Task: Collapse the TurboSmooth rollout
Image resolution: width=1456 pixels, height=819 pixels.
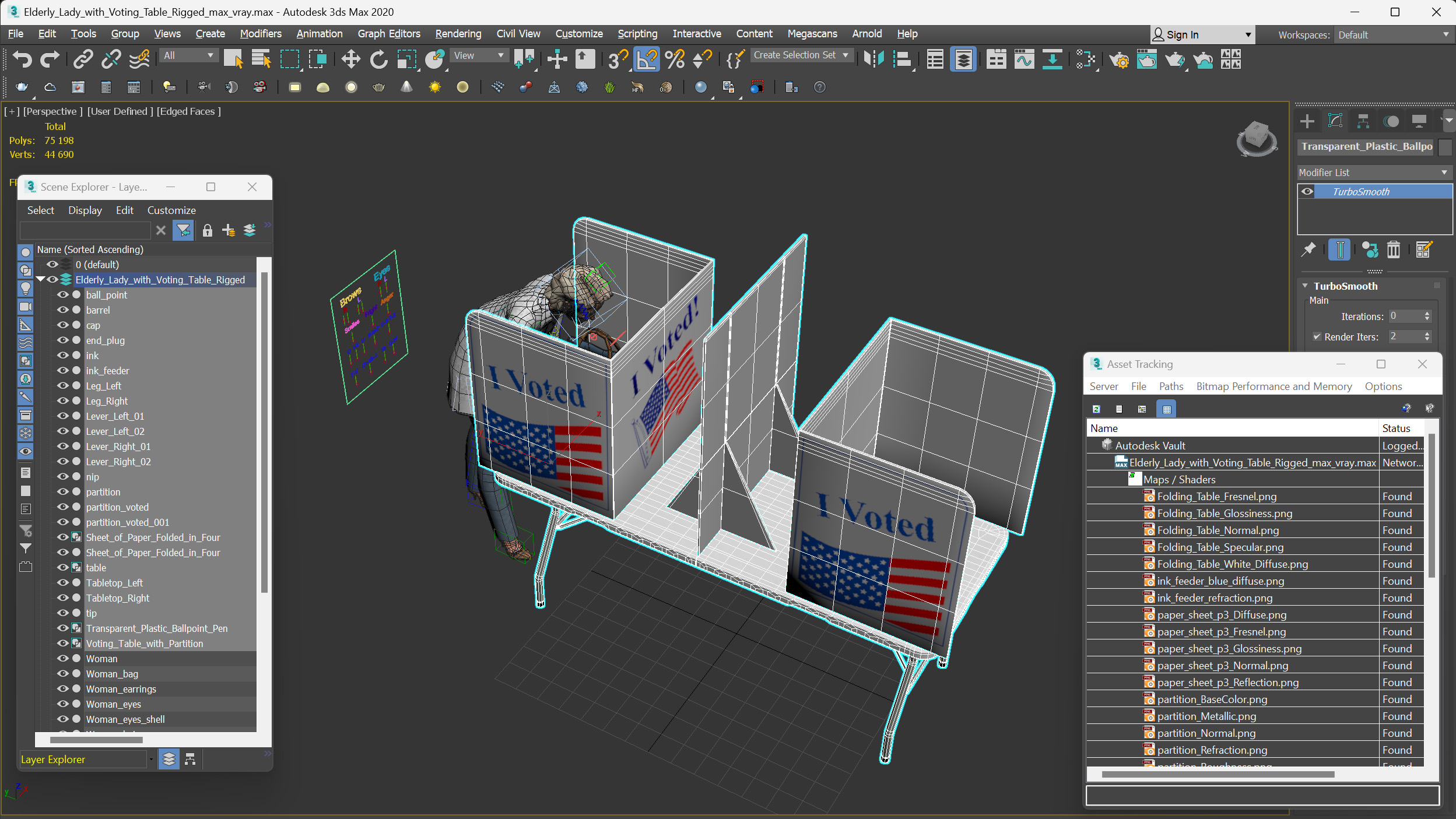Action: click(1305, 286)
